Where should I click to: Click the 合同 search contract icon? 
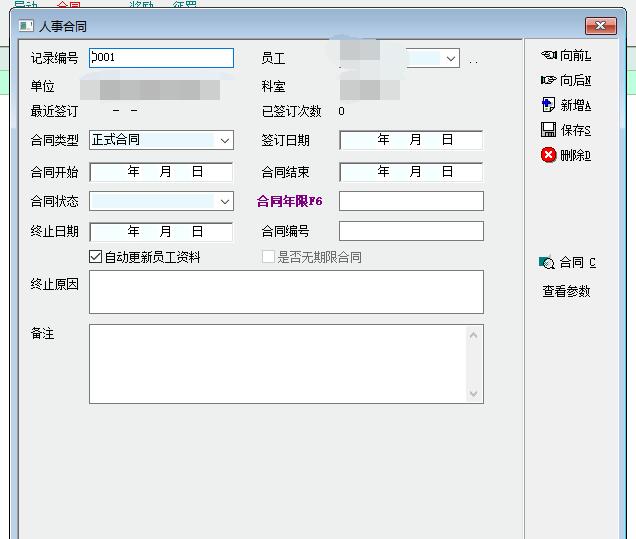(547, 263)
